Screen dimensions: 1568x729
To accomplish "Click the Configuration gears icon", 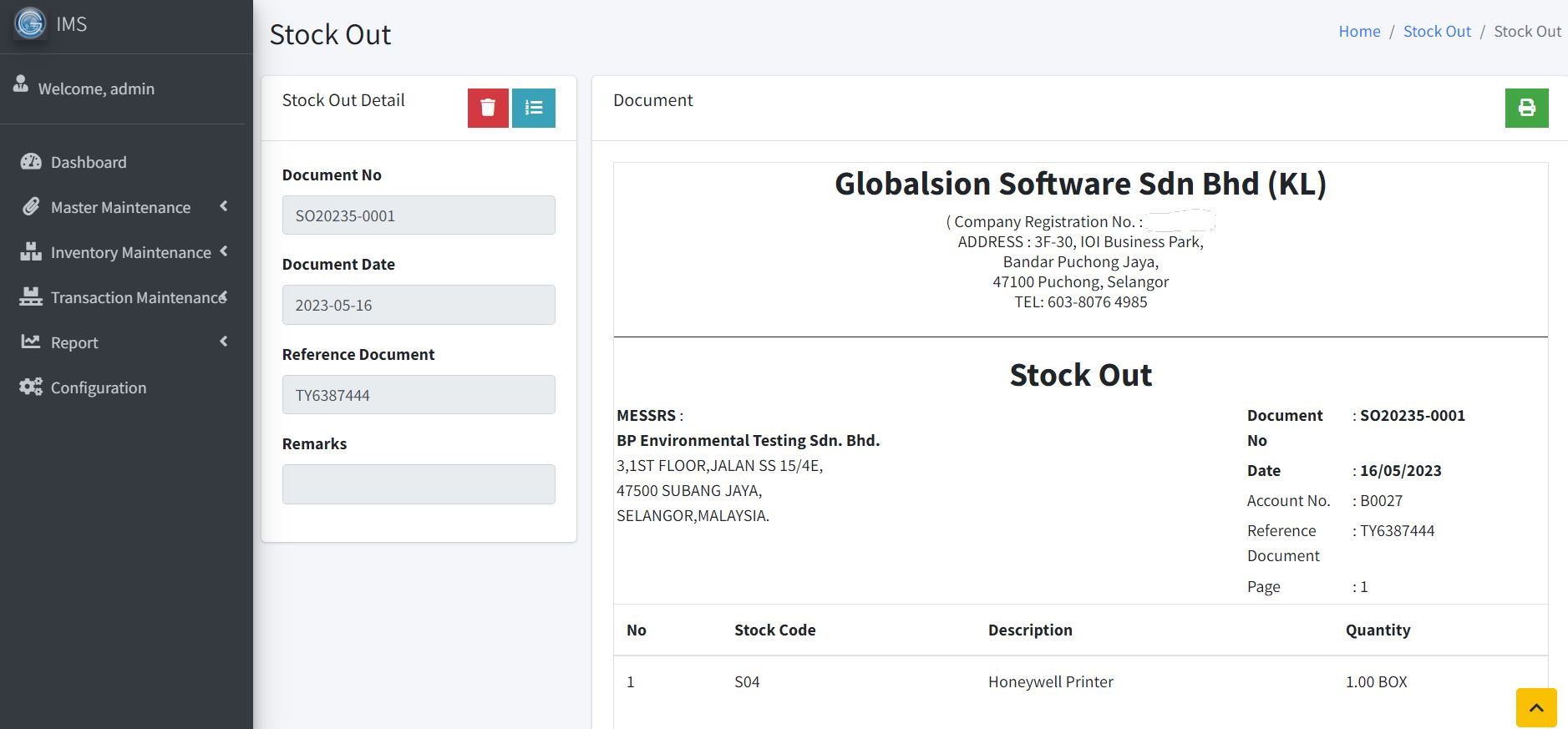I will click(x=31, y=387).
